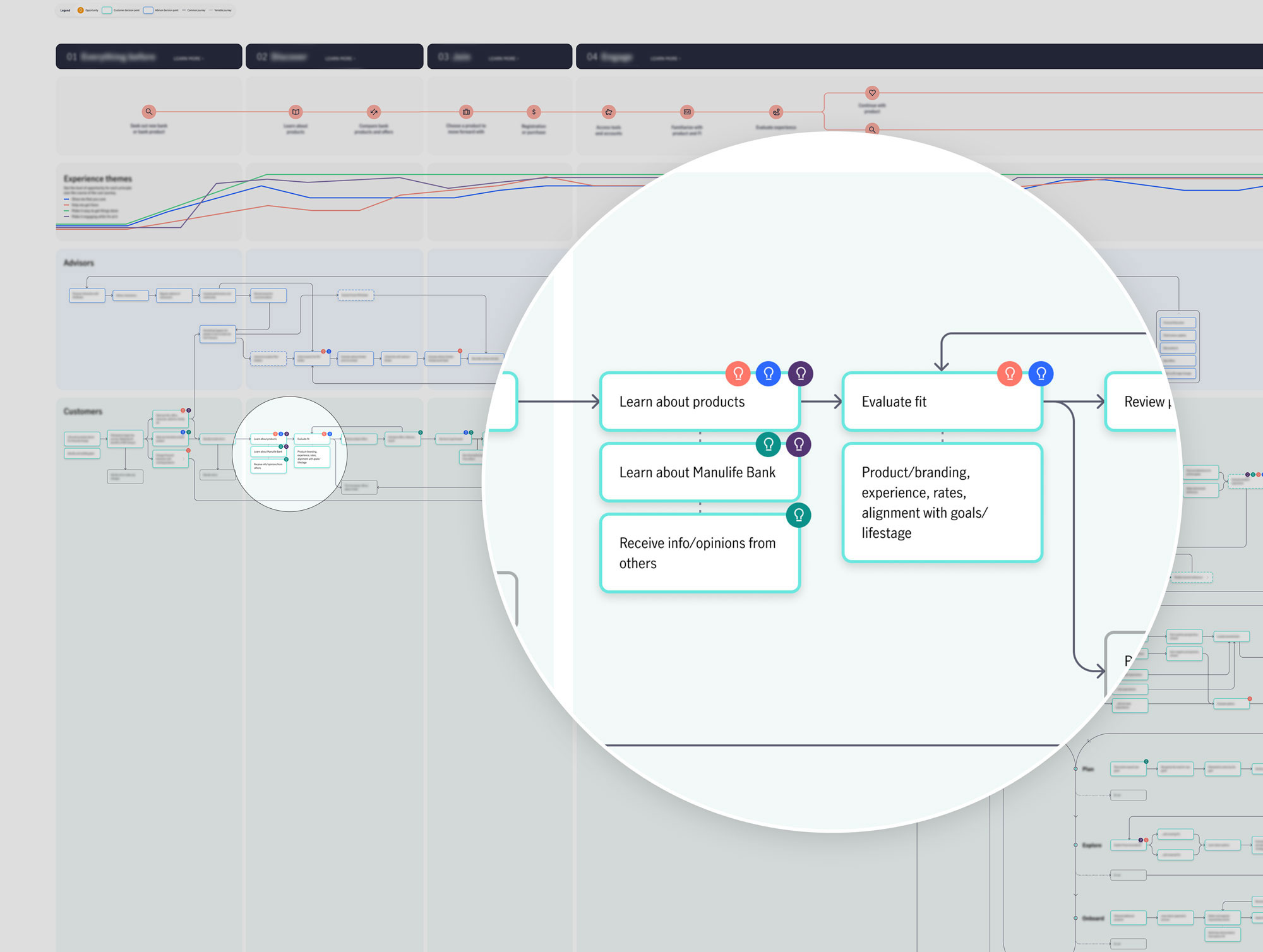Click the piggy bank stage icon

[609, 112]
